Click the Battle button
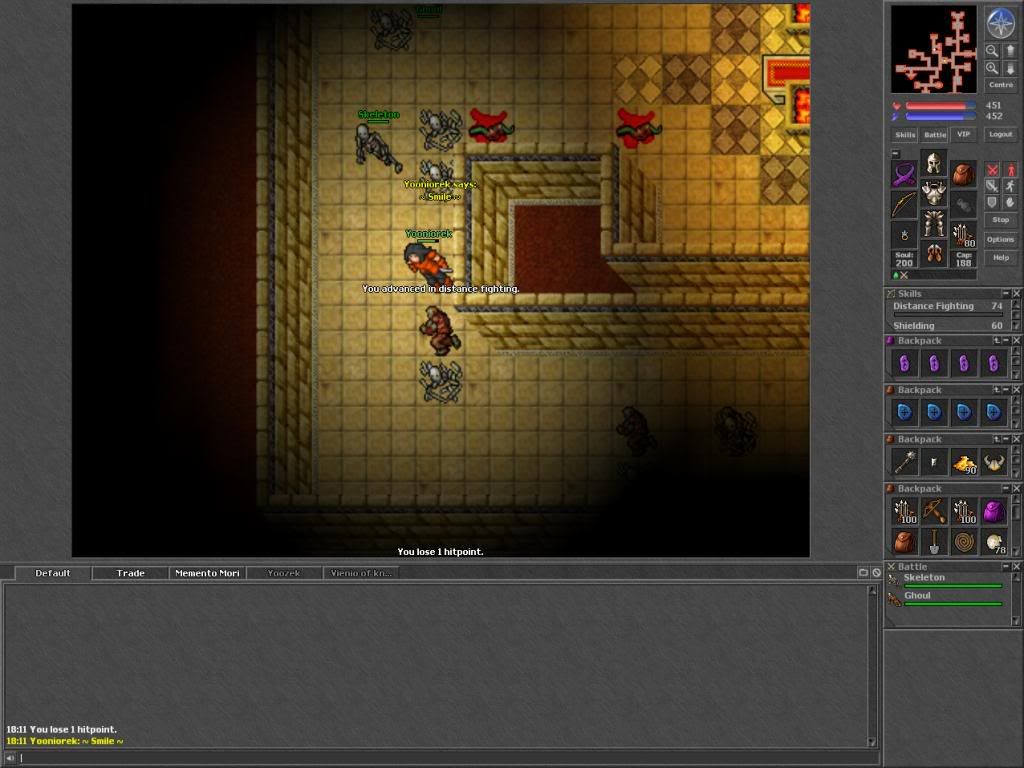 934,135
